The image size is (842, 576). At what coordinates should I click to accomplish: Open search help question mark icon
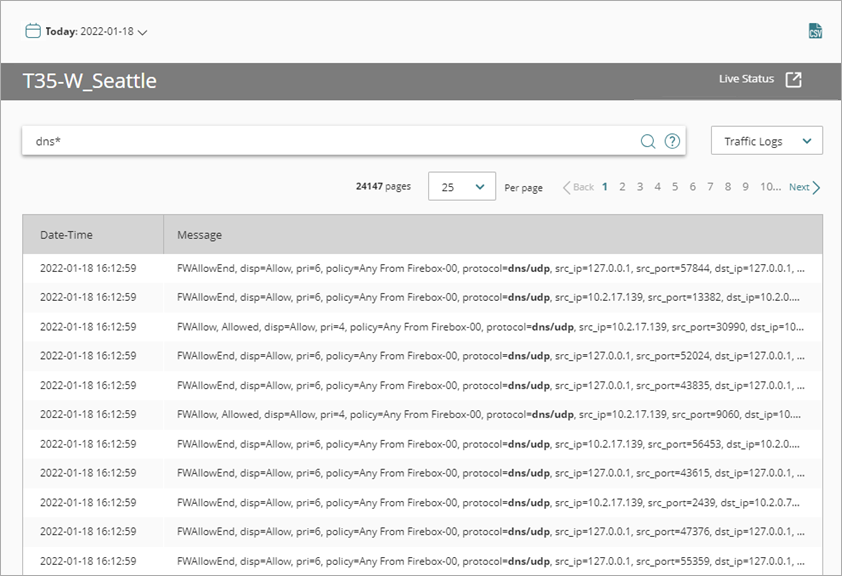(x=673, y=141)
